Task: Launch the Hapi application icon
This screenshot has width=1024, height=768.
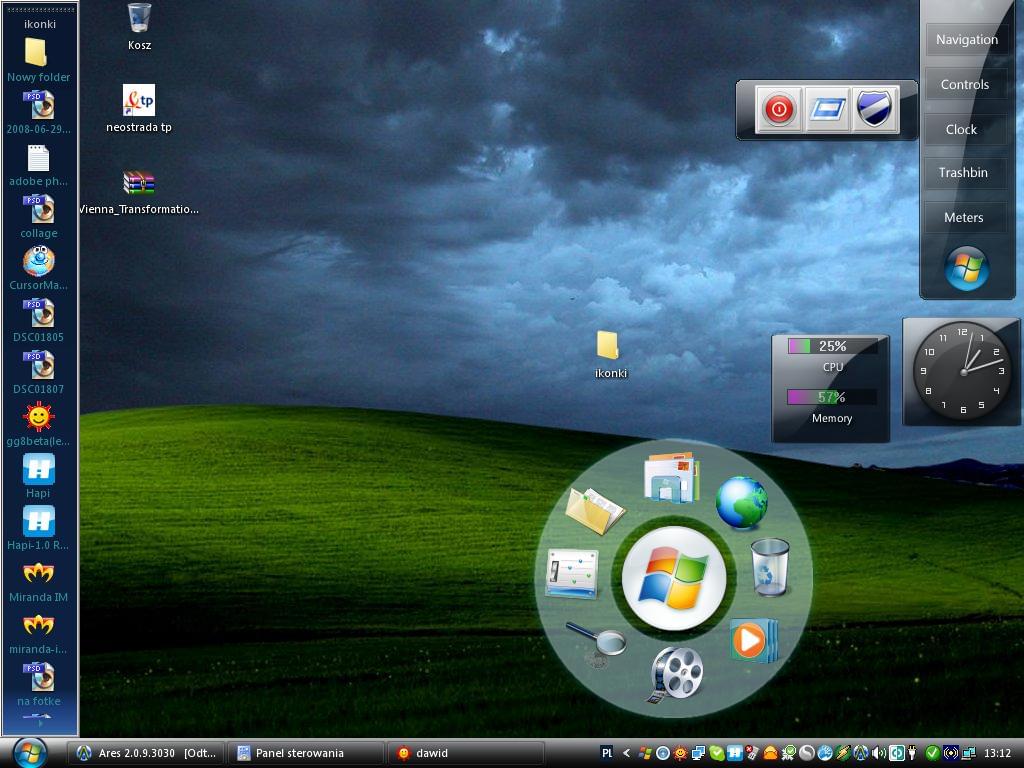Action: (x=39, y=477)
